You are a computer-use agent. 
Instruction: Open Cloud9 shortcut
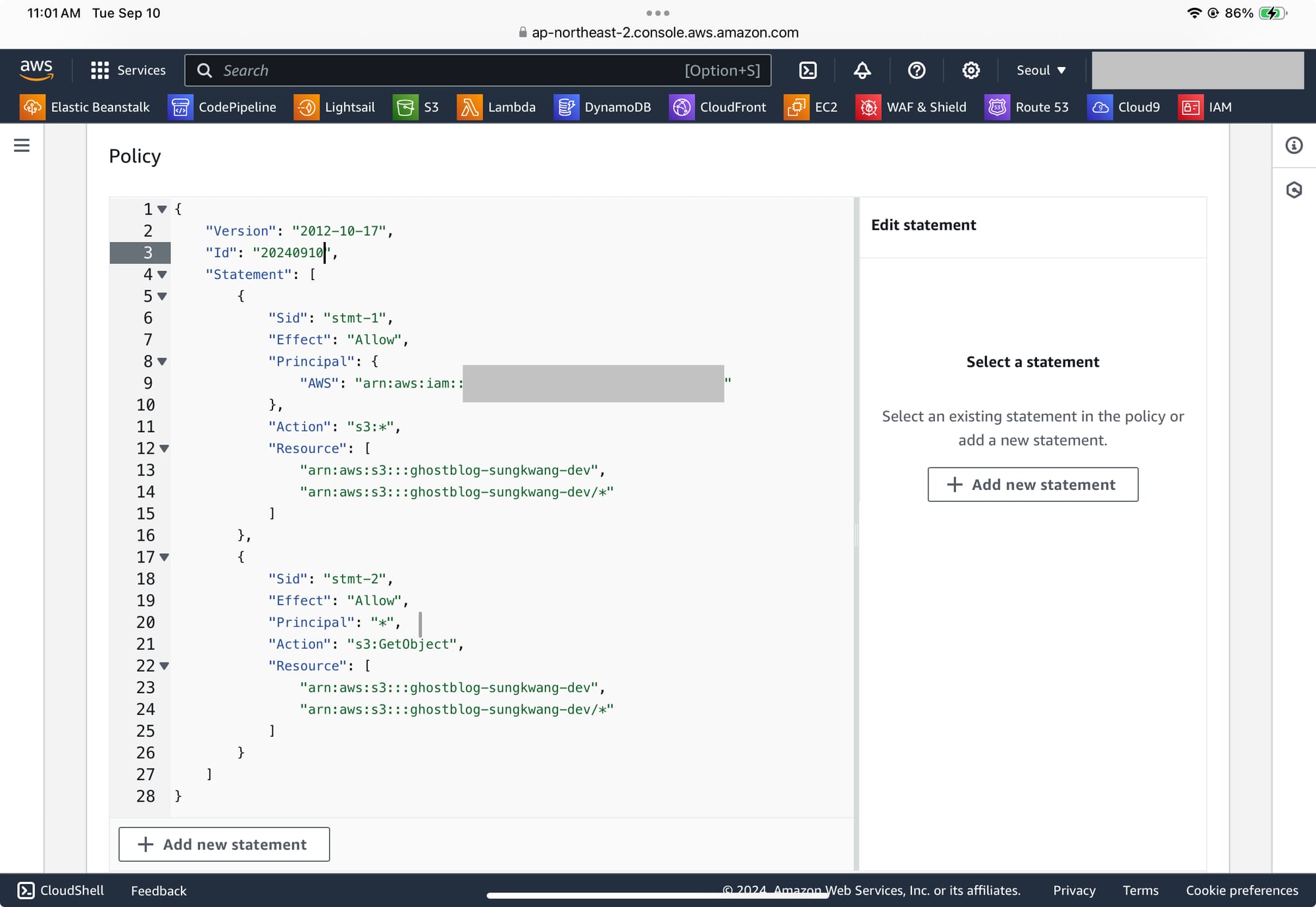tap(1124, 107)
